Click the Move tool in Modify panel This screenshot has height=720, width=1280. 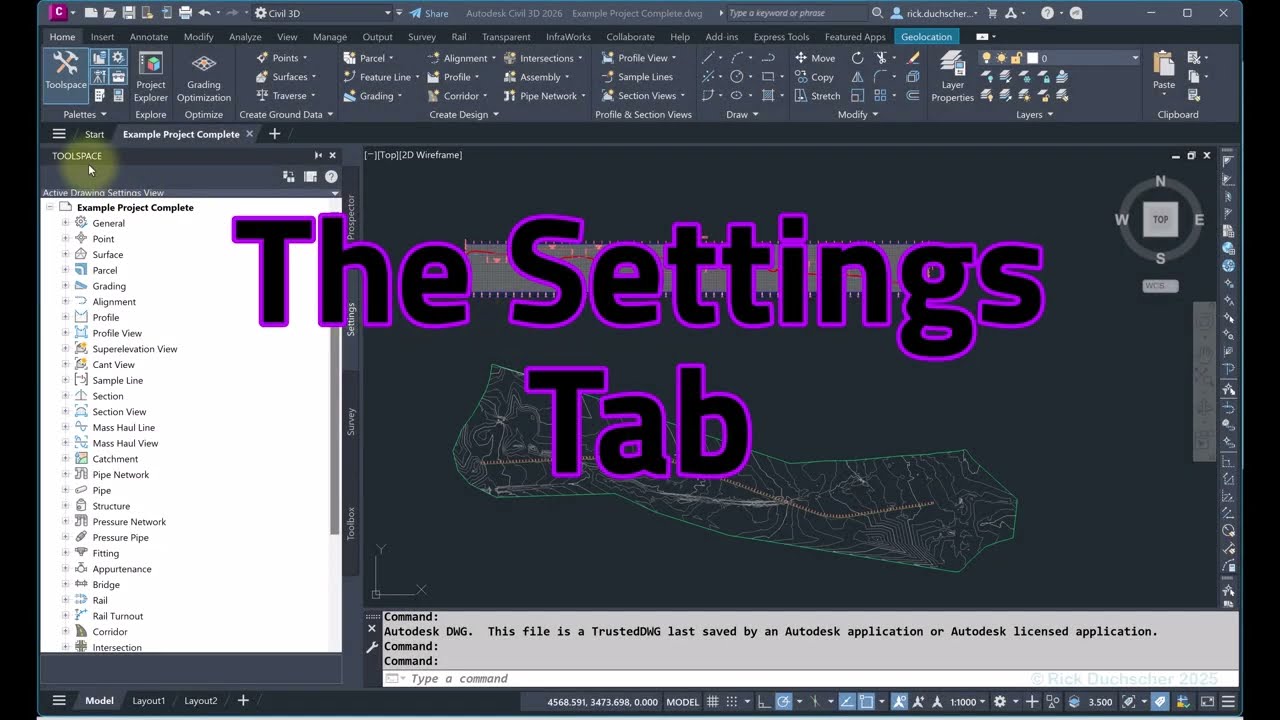click(x=815, y=58)
